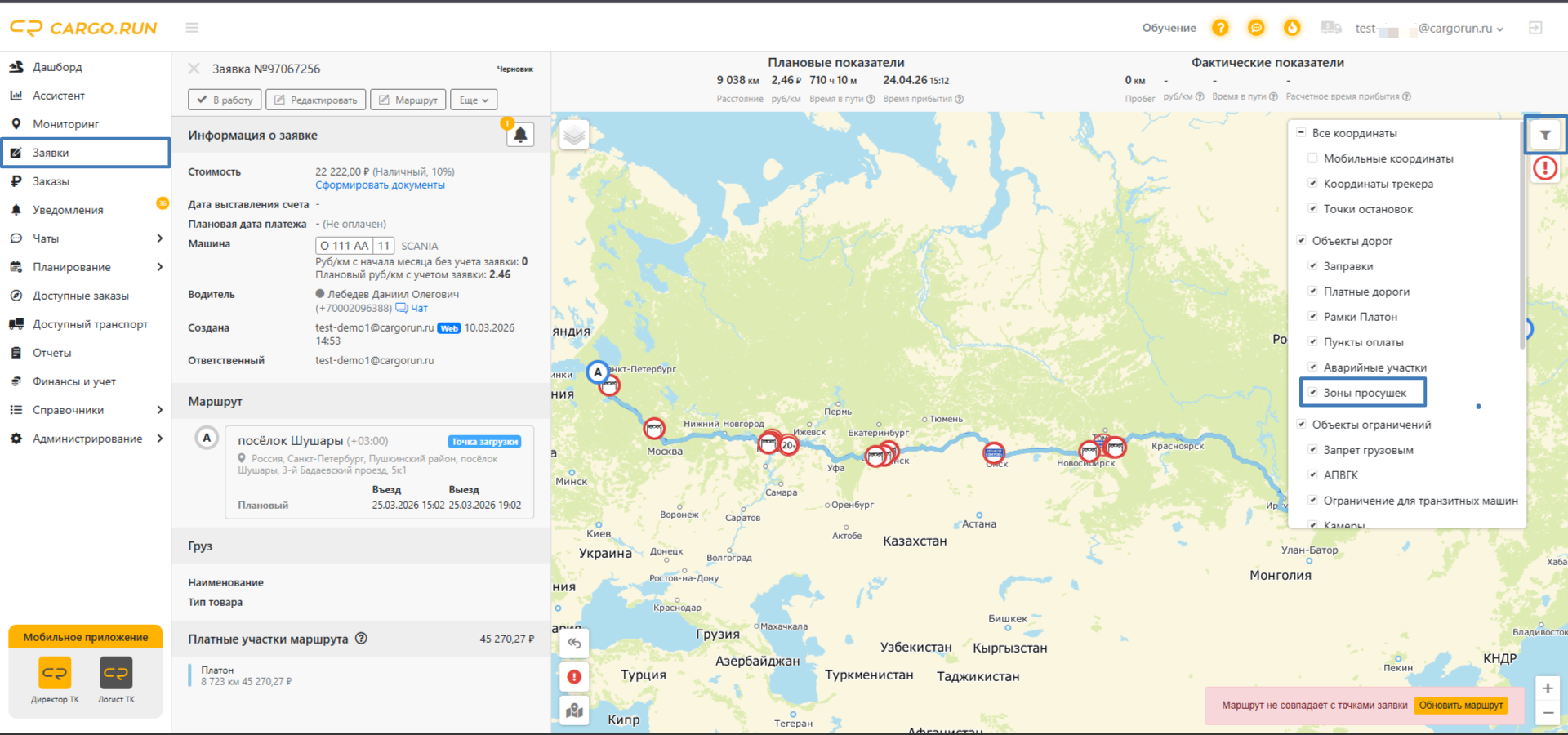Collapse the Все координаты group
This screenshot has width=1568, height=735.
[x=1301, y=132]
